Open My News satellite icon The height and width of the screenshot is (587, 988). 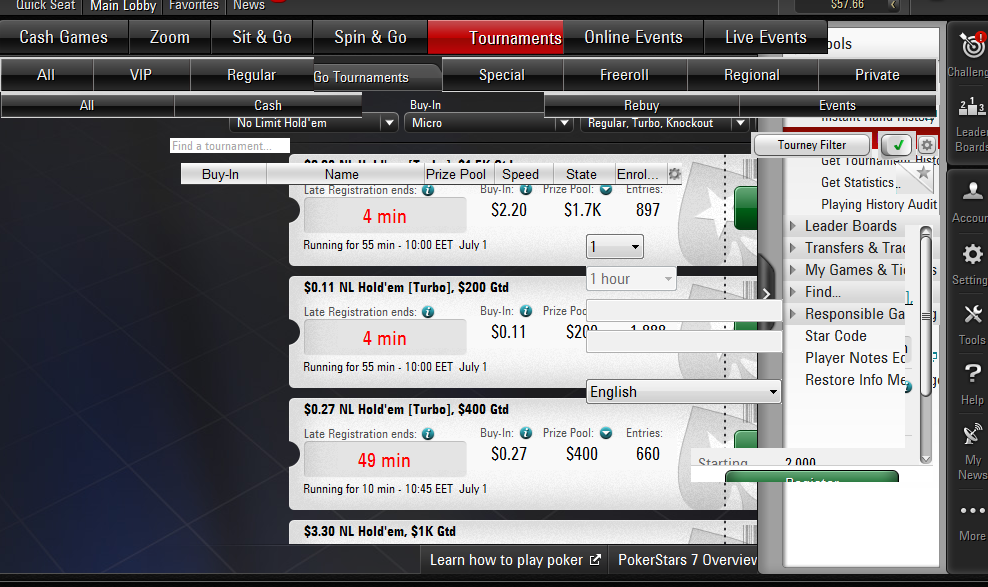pyautogui.click(x=972, y=435)
